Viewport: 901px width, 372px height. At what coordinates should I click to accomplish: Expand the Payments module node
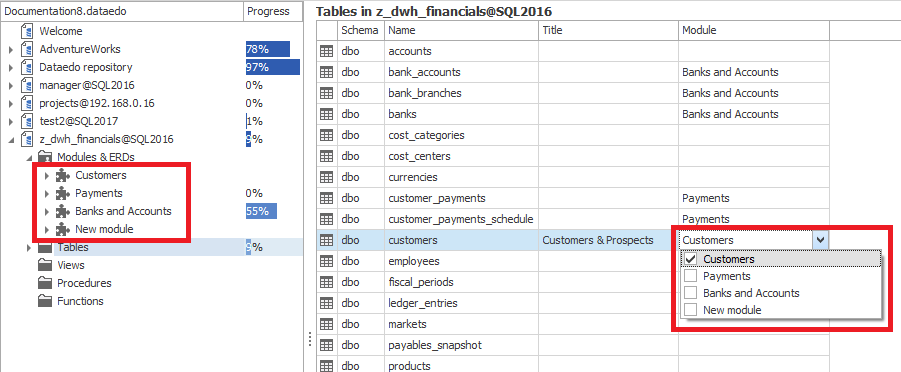click(x=47, y=193)
